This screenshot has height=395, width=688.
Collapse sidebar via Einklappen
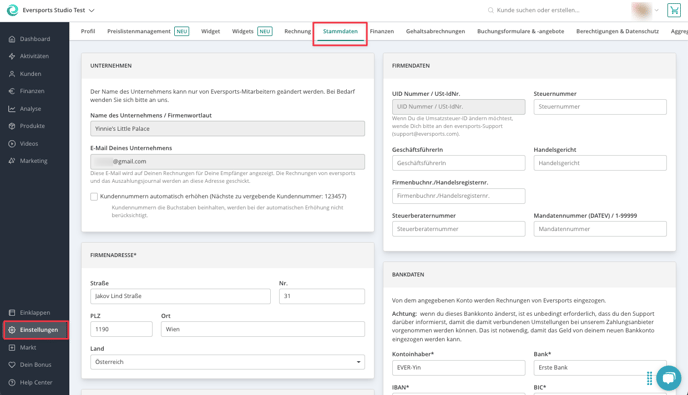click(35, 312)
